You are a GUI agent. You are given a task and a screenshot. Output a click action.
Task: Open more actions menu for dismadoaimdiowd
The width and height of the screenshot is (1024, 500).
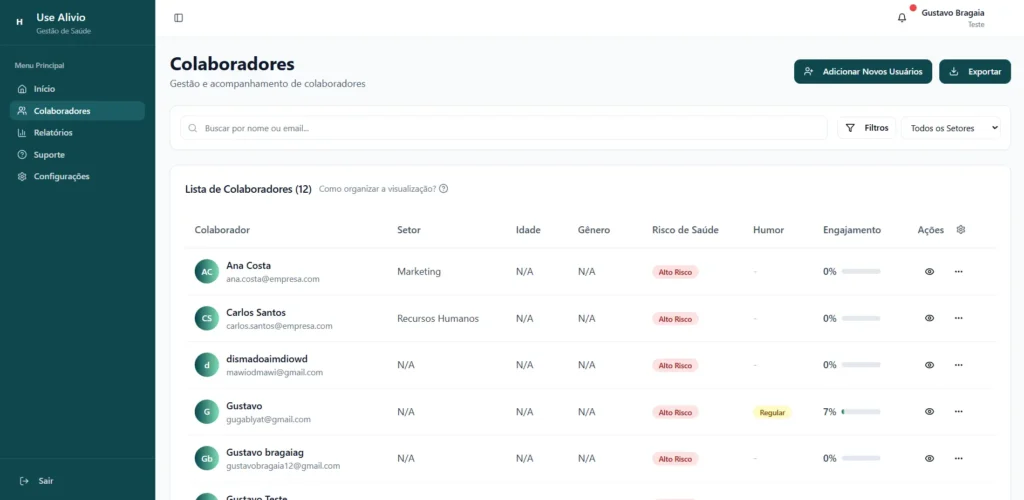click(959, 365)
